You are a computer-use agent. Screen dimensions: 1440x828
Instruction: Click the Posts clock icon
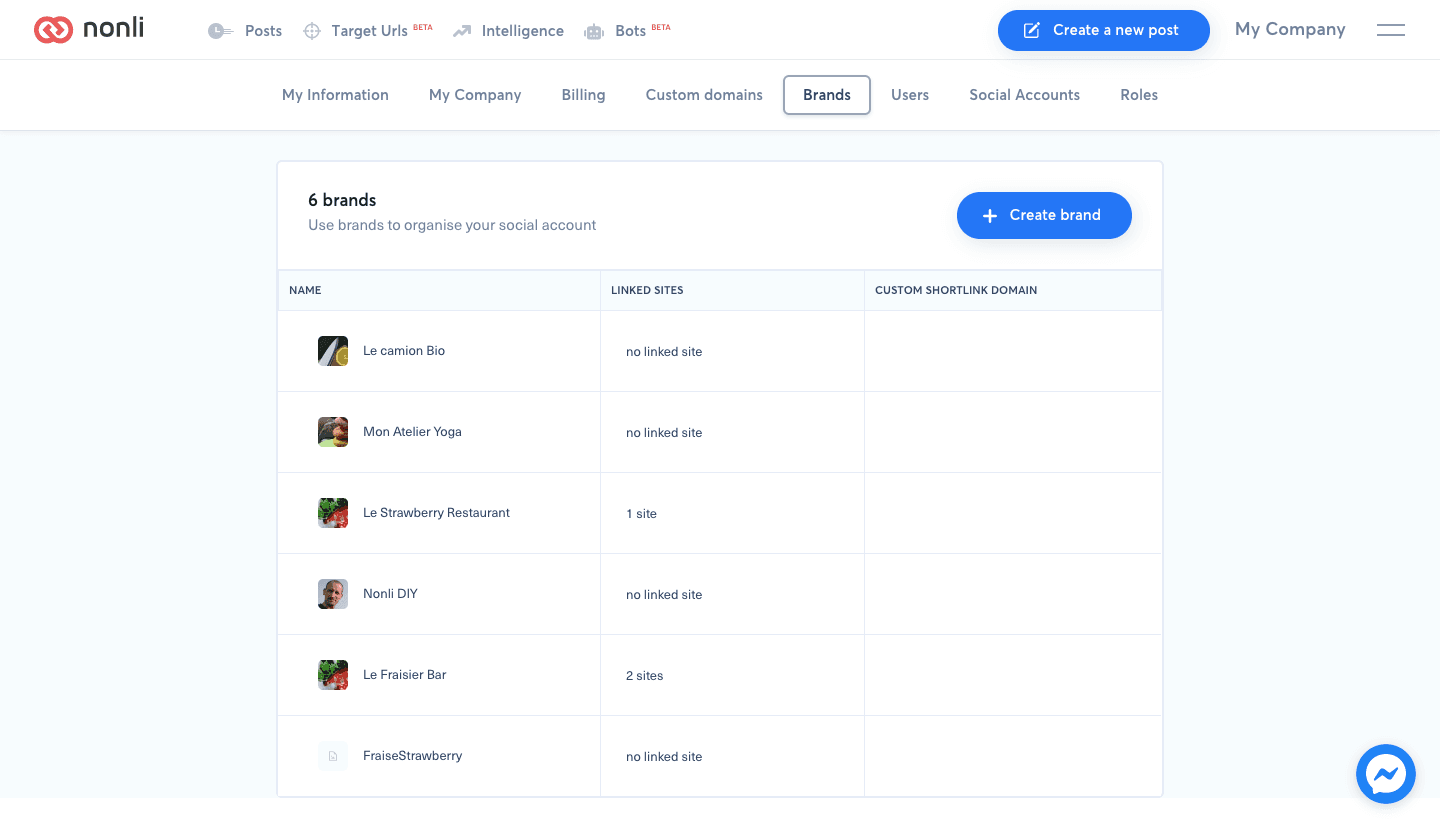click(220, 31)
